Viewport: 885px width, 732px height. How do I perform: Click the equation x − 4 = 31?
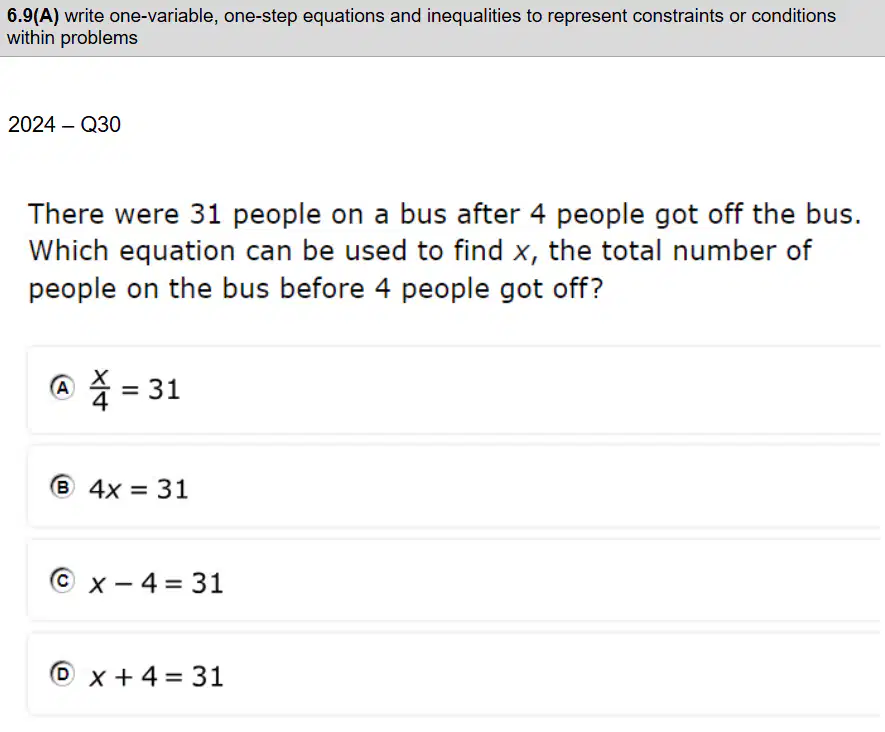(x=156, y=583)
